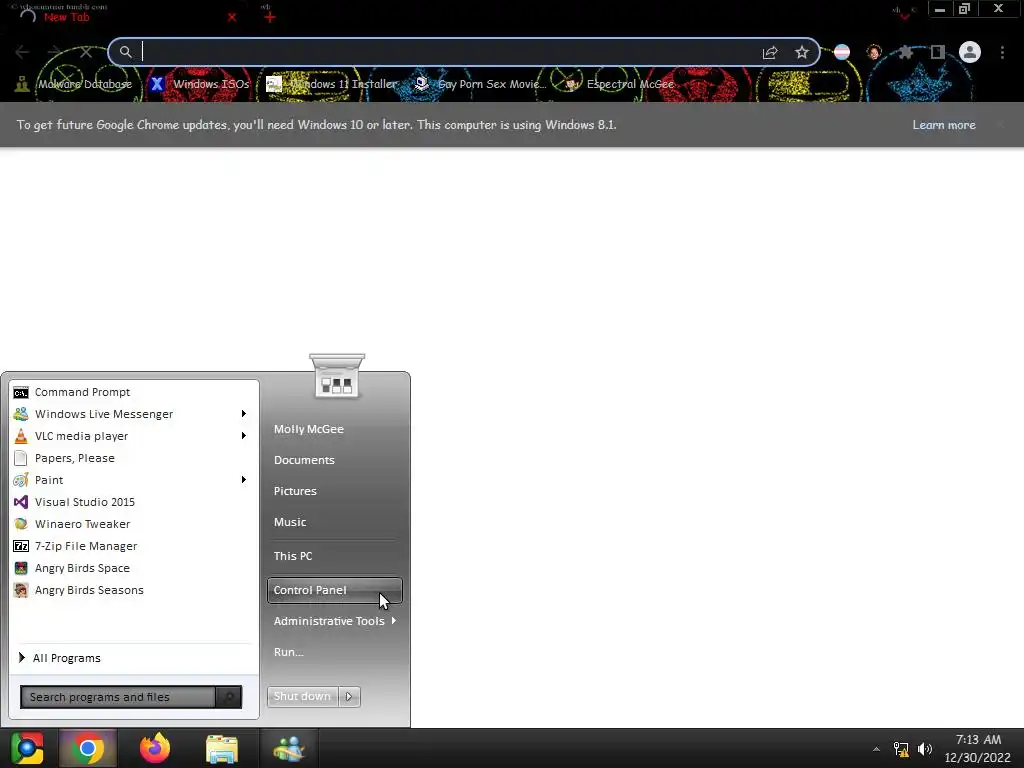Open Chrome three-dot menu

coord(1002,52)
